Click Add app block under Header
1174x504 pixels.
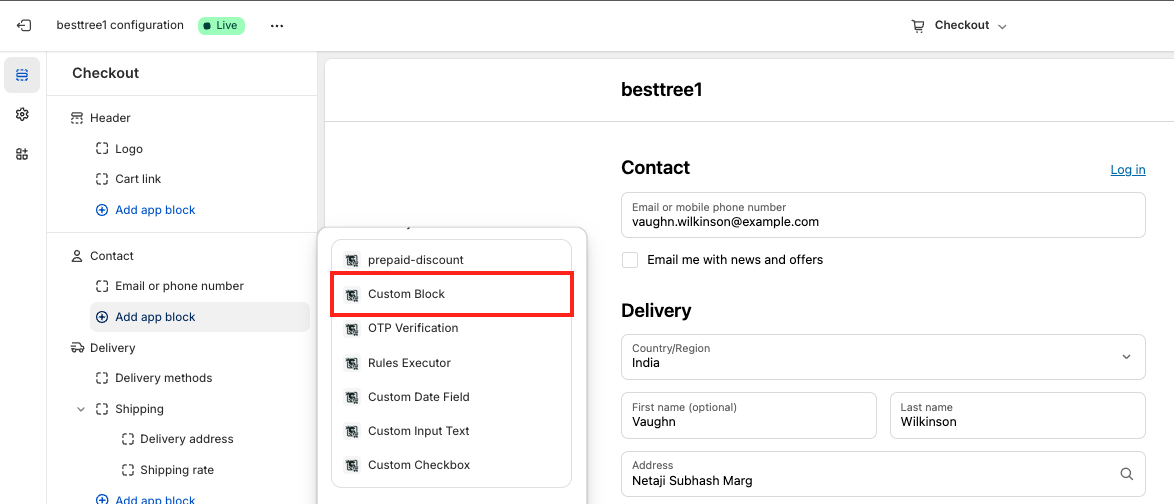[154, 210]
